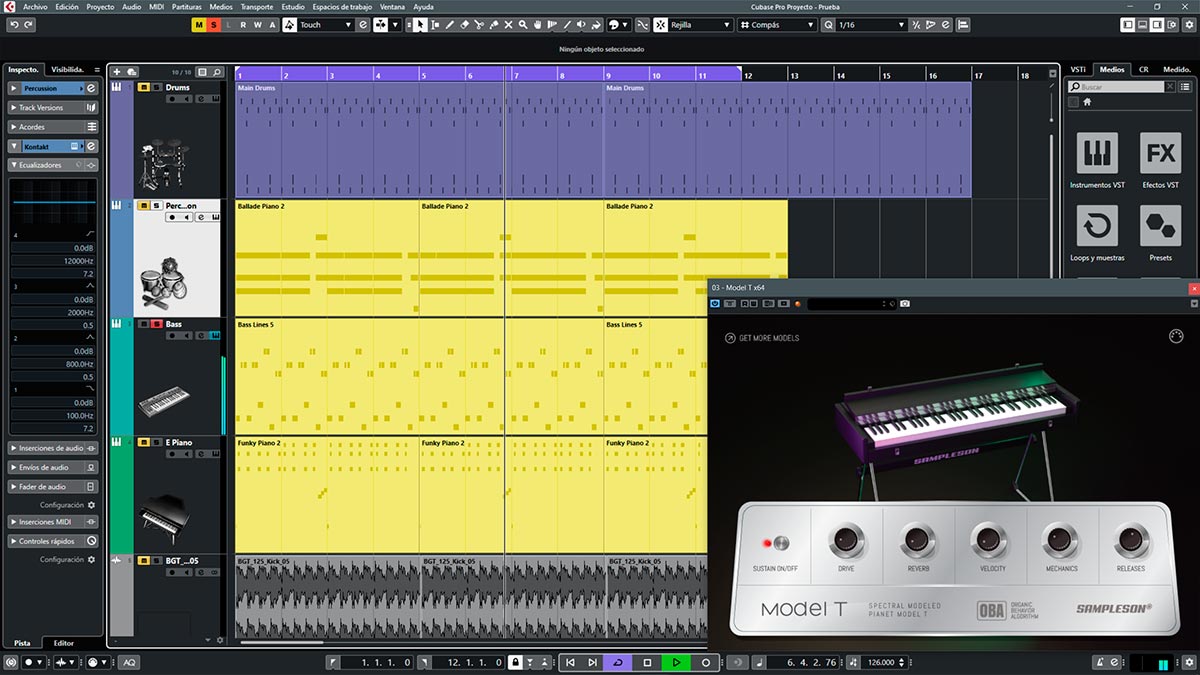Open Compás grid type dropdown
This screenshot has width=1200, height=675.
click(778, 24)
